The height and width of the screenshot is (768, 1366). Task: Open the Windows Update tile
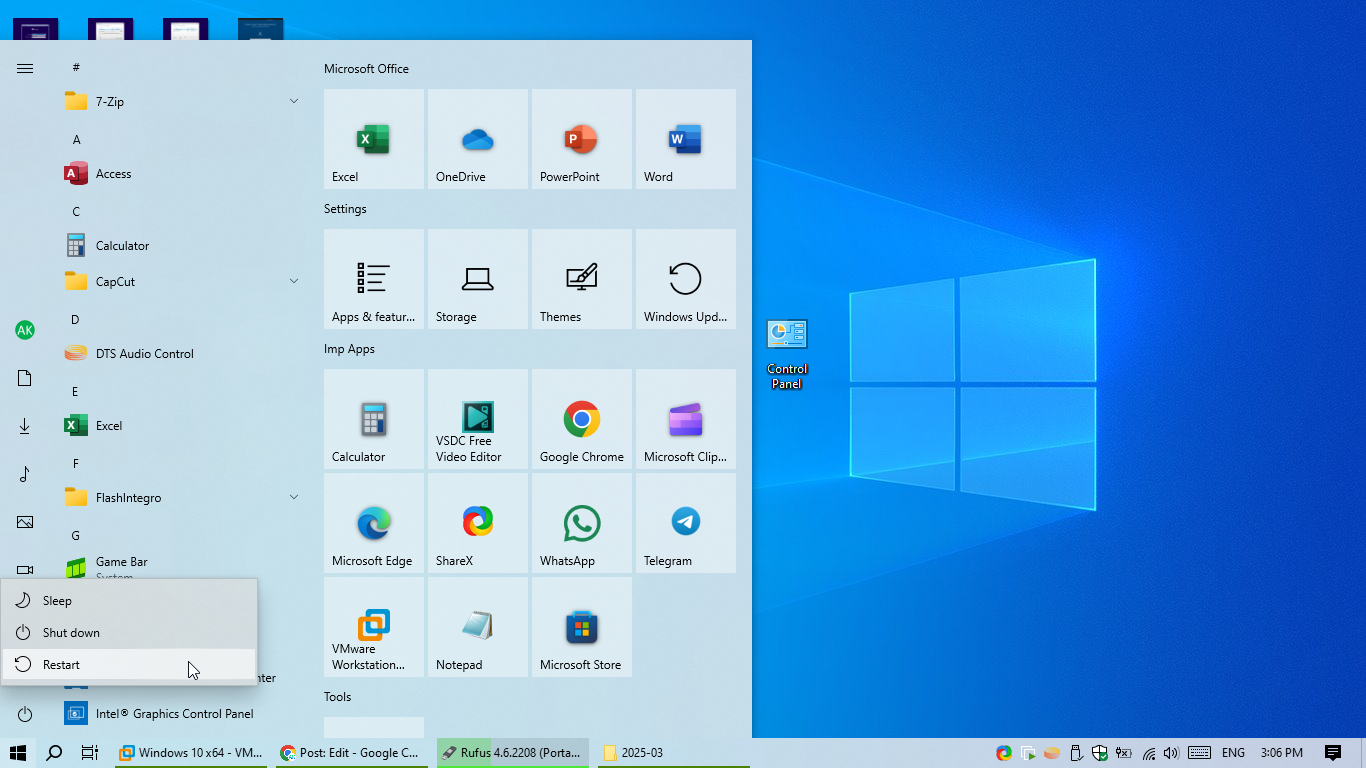coord(686,279)
